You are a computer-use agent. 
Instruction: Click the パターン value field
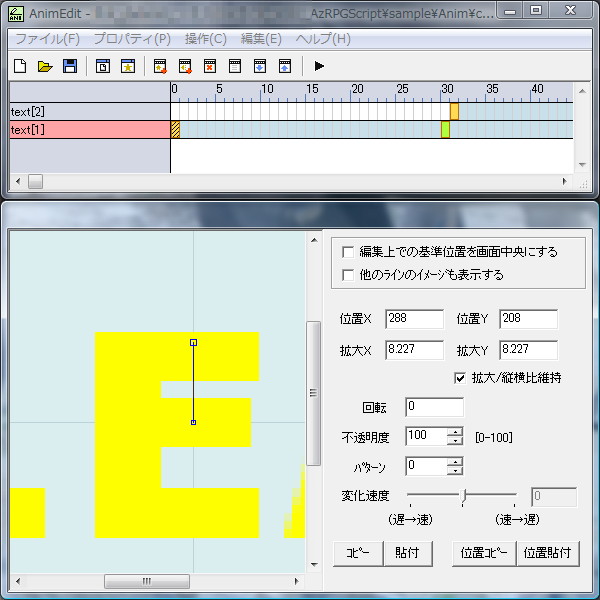[x=426, y=466]
